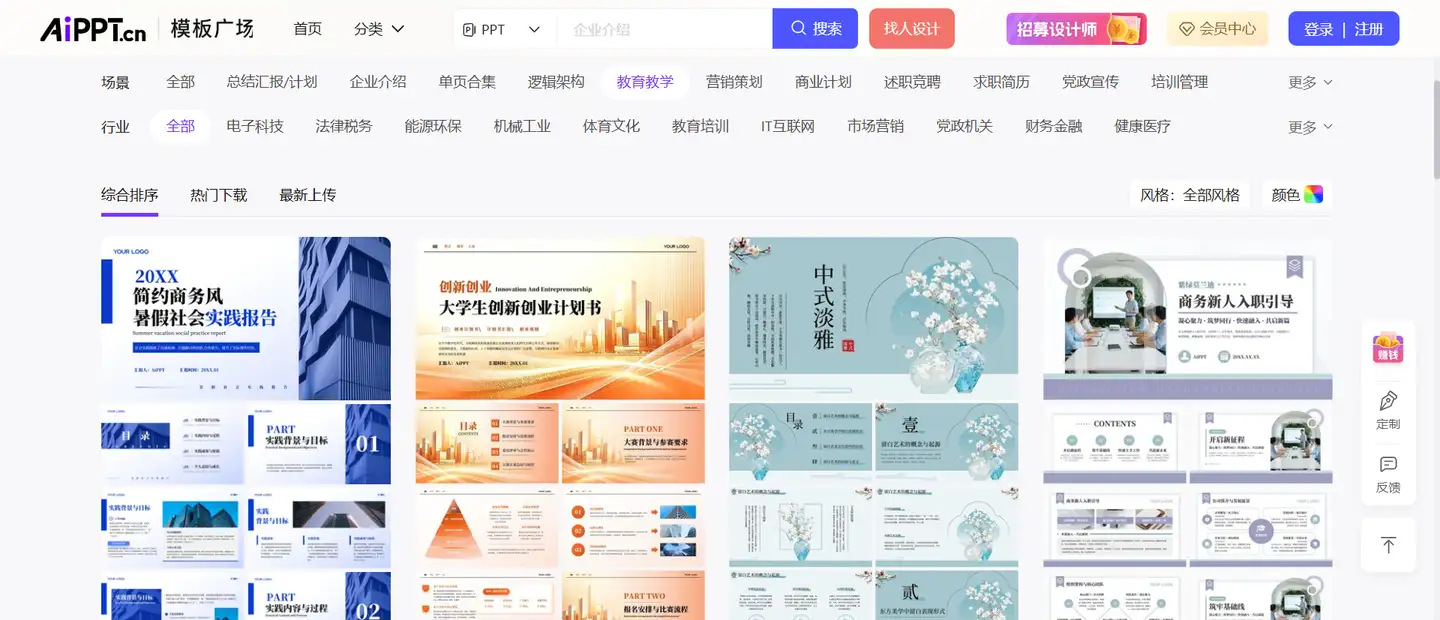Expand 更多 in the 行业 row
This screenshot has width=1440, height=620.
pyautogui.click(x=1310, y=127)
